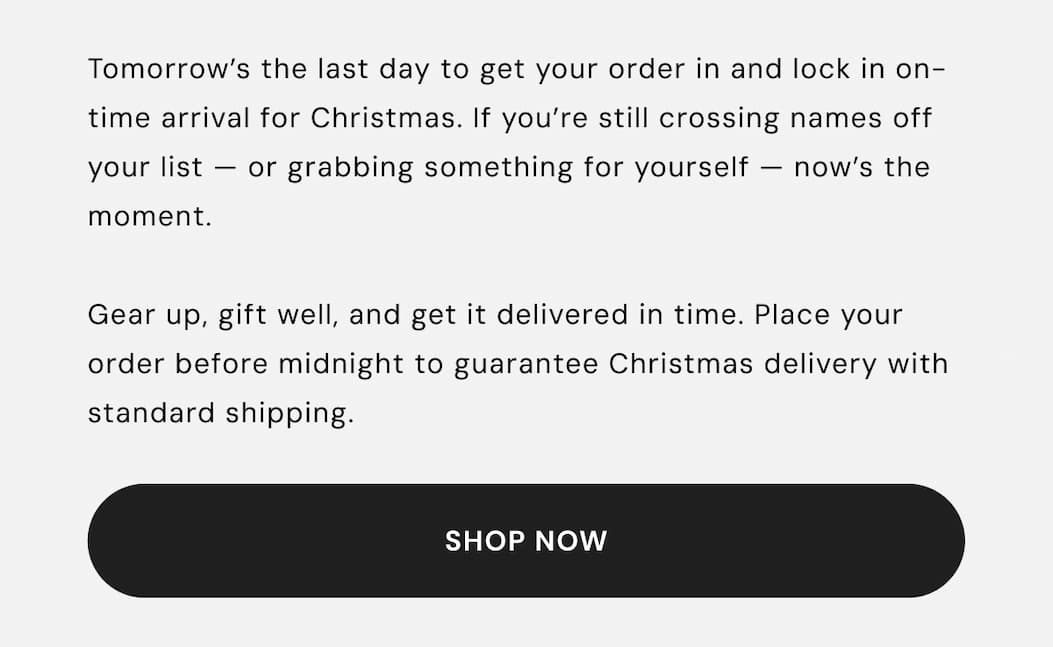The image size is (1053, 647).
Task: Click the left side of the SHOP NOW button
Action: [180, 540]
